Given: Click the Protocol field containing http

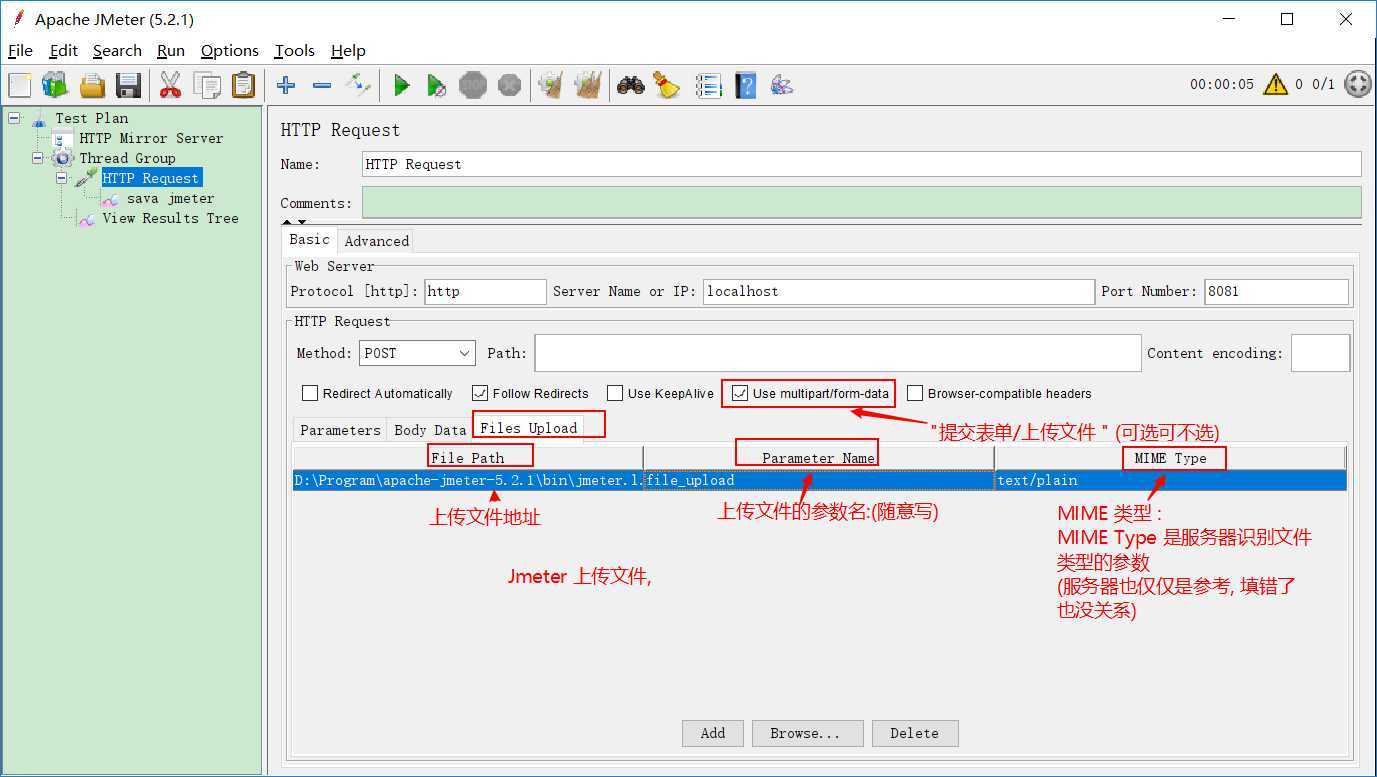Looking at the screenshot, I should tap(486, 292).
